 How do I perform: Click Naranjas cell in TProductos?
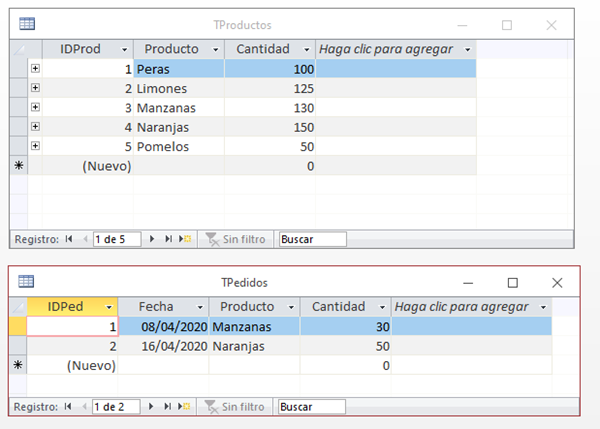[x=179, y=127]
